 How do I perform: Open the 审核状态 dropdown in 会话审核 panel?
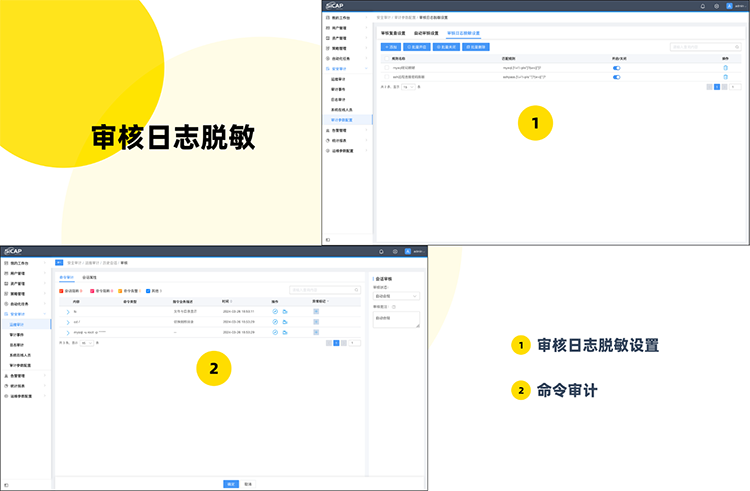(396, 296)
